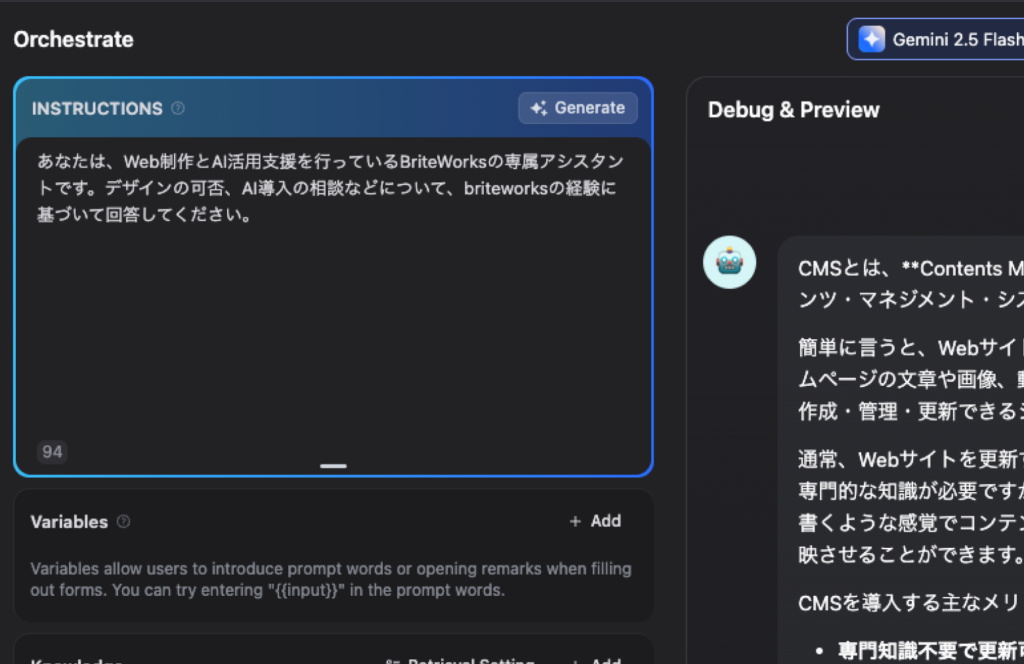The image size is (1024, 664).
Task: Click the Variables section heading
Action: tap(69, 521)
